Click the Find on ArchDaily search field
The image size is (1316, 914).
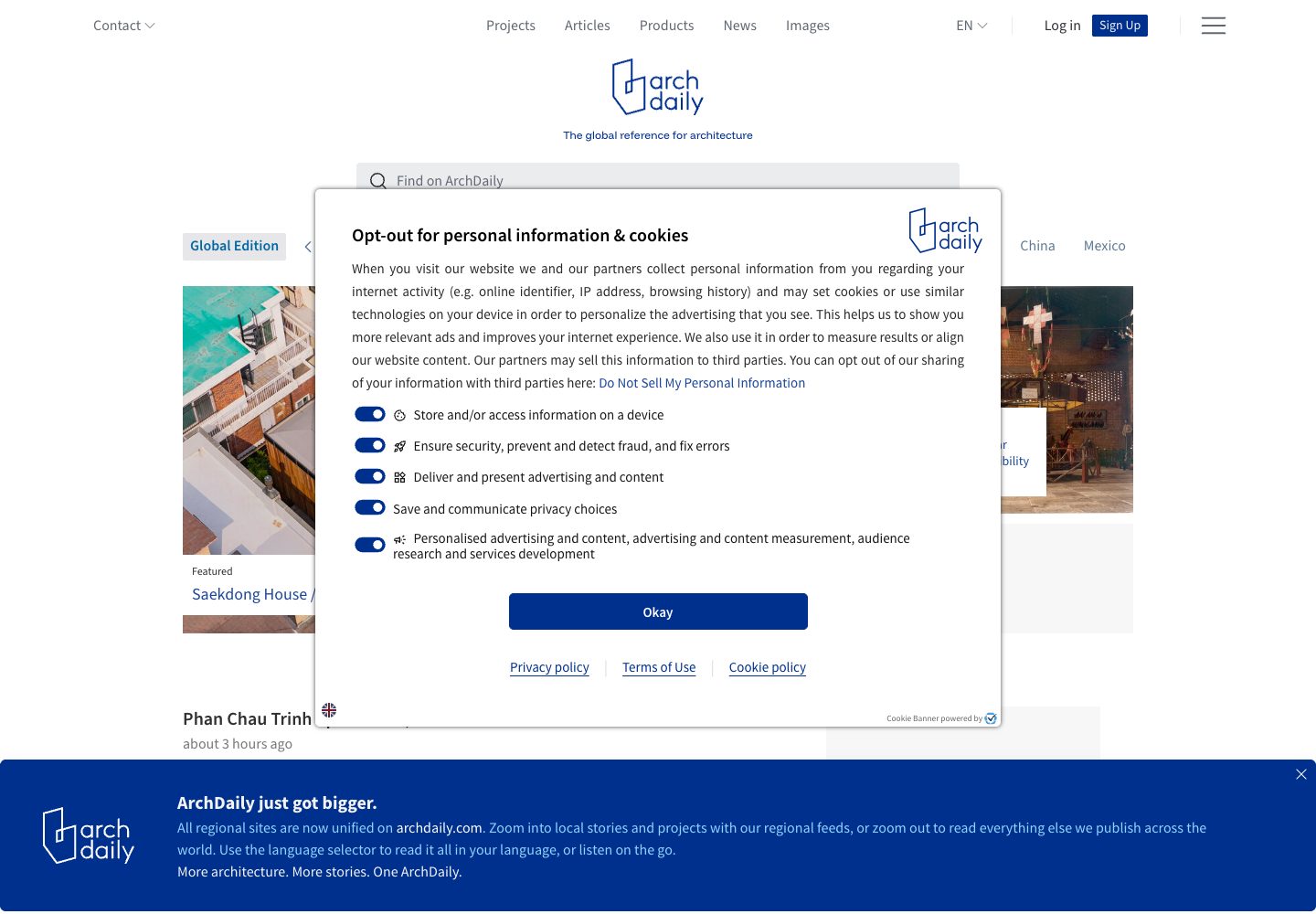(x=658, y=177)
